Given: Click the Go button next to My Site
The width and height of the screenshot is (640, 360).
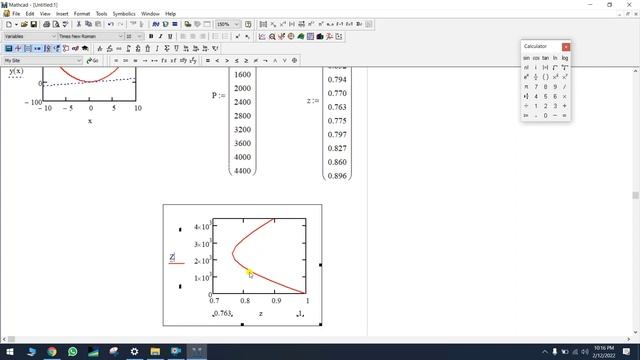Looking at the screenshot, I should 93,61.
